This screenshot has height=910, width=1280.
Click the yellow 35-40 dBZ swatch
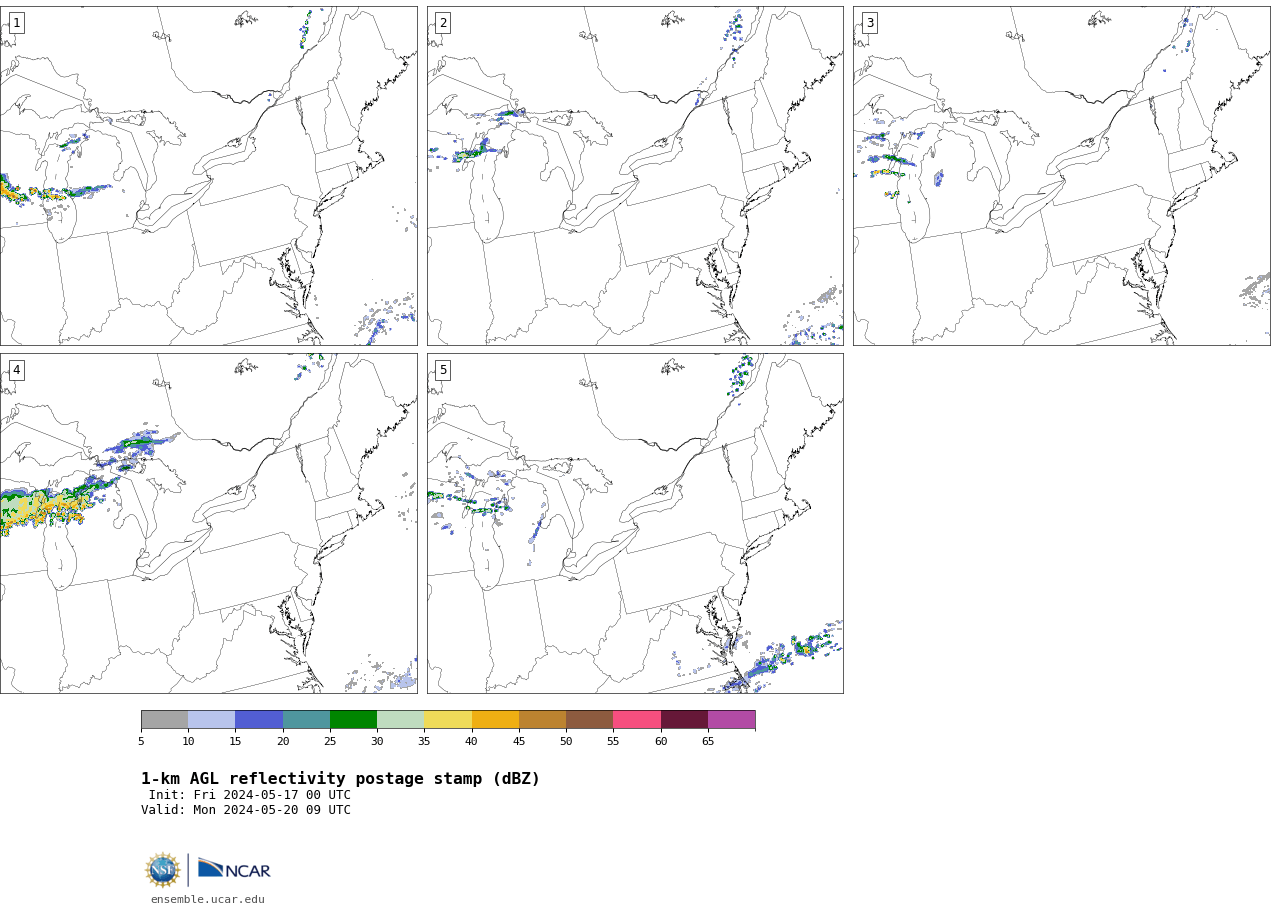pyautogui.click(x=448, y=720)
